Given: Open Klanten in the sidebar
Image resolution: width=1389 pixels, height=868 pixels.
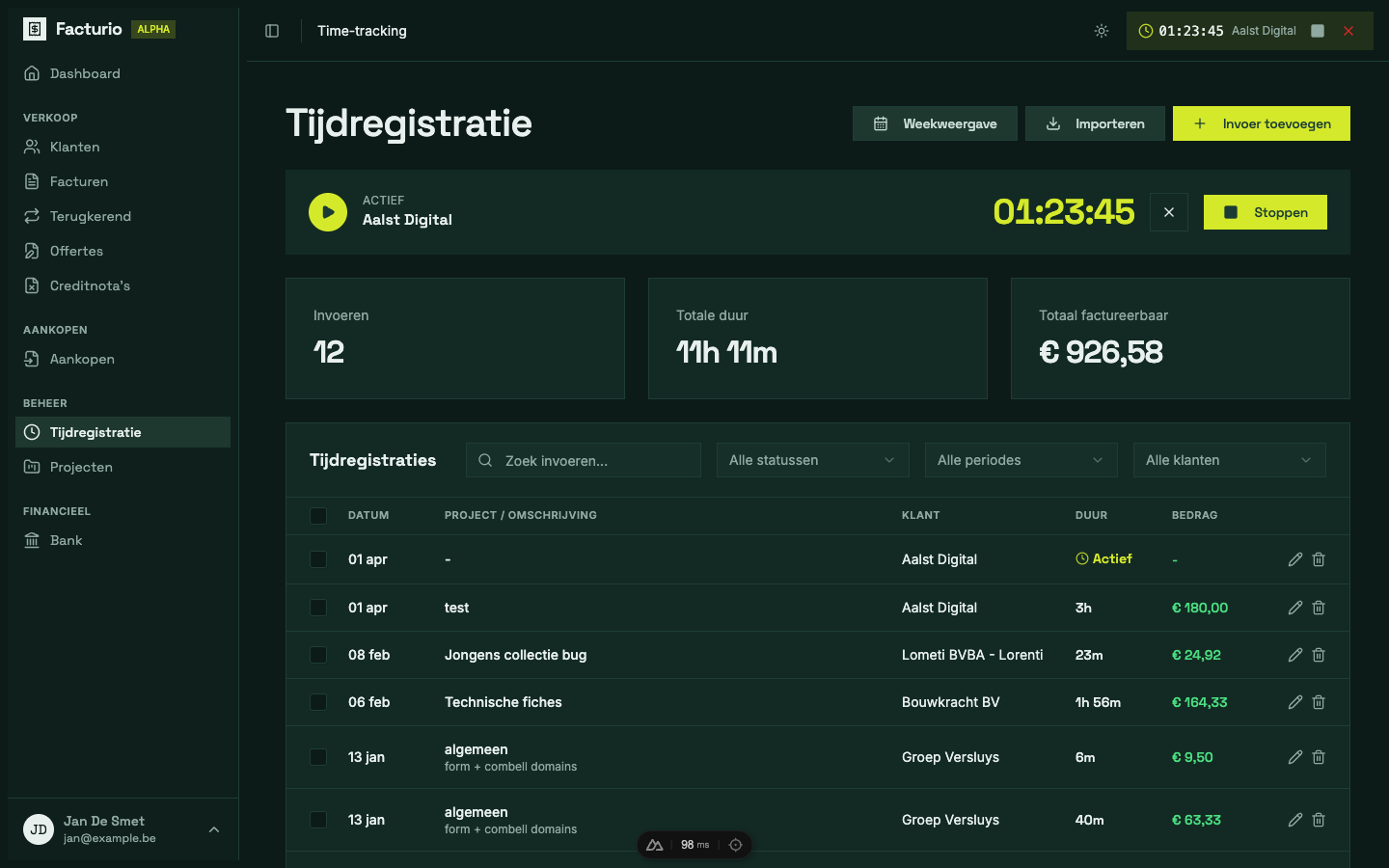Looking at the screenshot, I should 123,147.
